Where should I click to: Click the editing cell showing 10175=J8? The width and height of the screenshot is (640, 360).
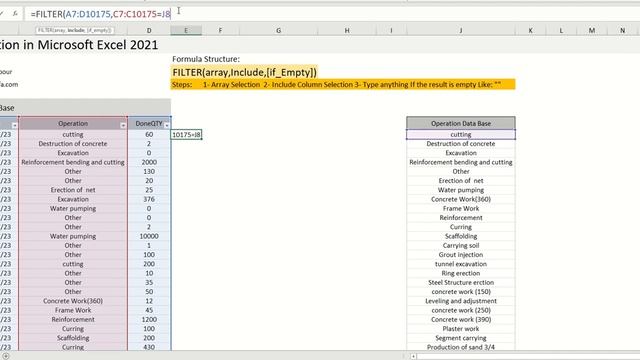coord(186,134)
